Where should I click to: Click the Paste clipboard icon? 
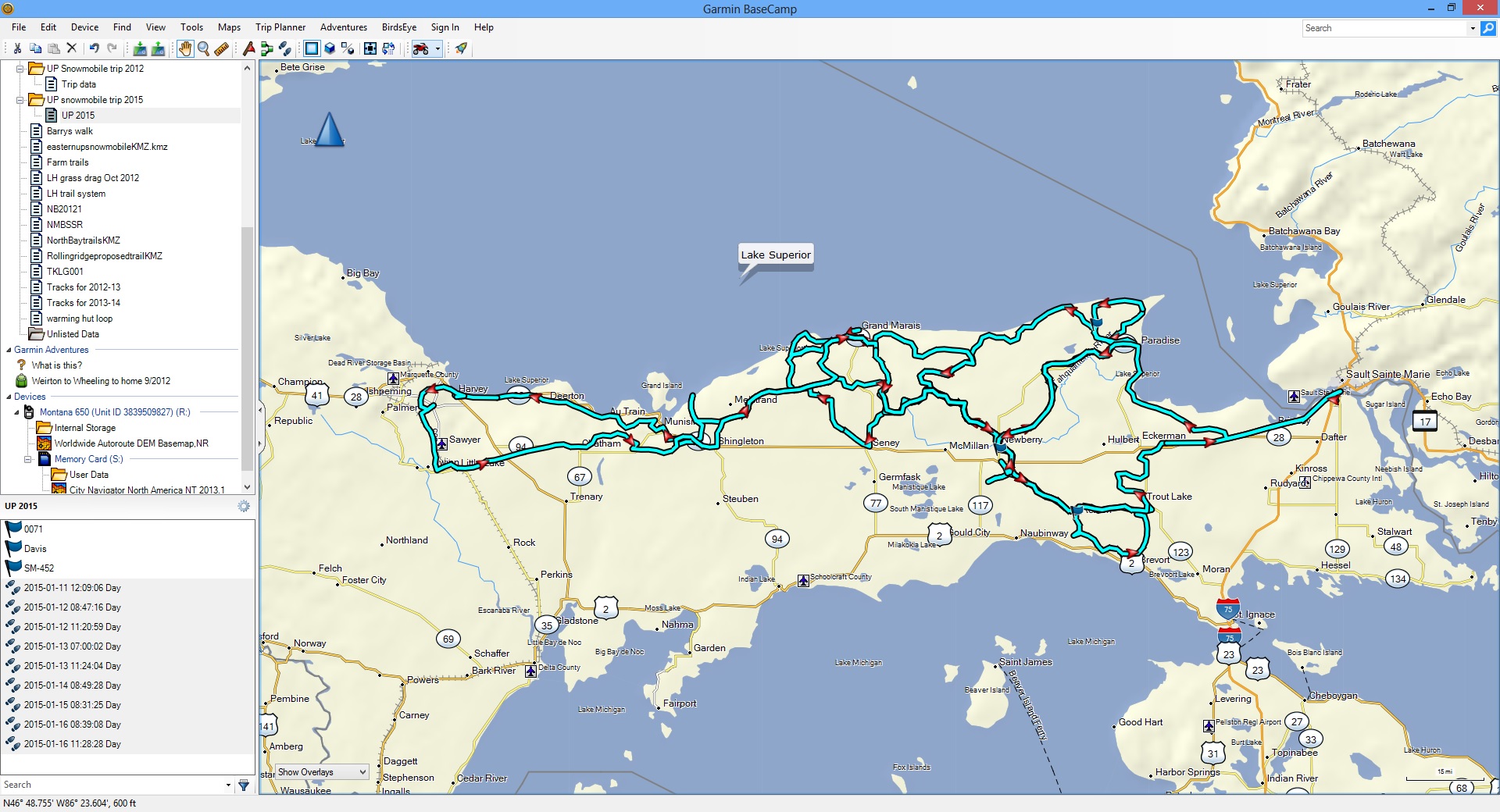[x=53, y=48]
